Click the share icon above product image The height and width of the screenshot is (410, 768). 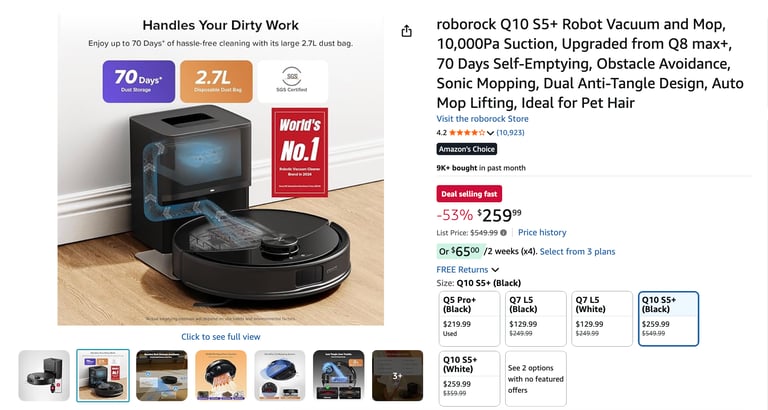(x=406, y=32)
